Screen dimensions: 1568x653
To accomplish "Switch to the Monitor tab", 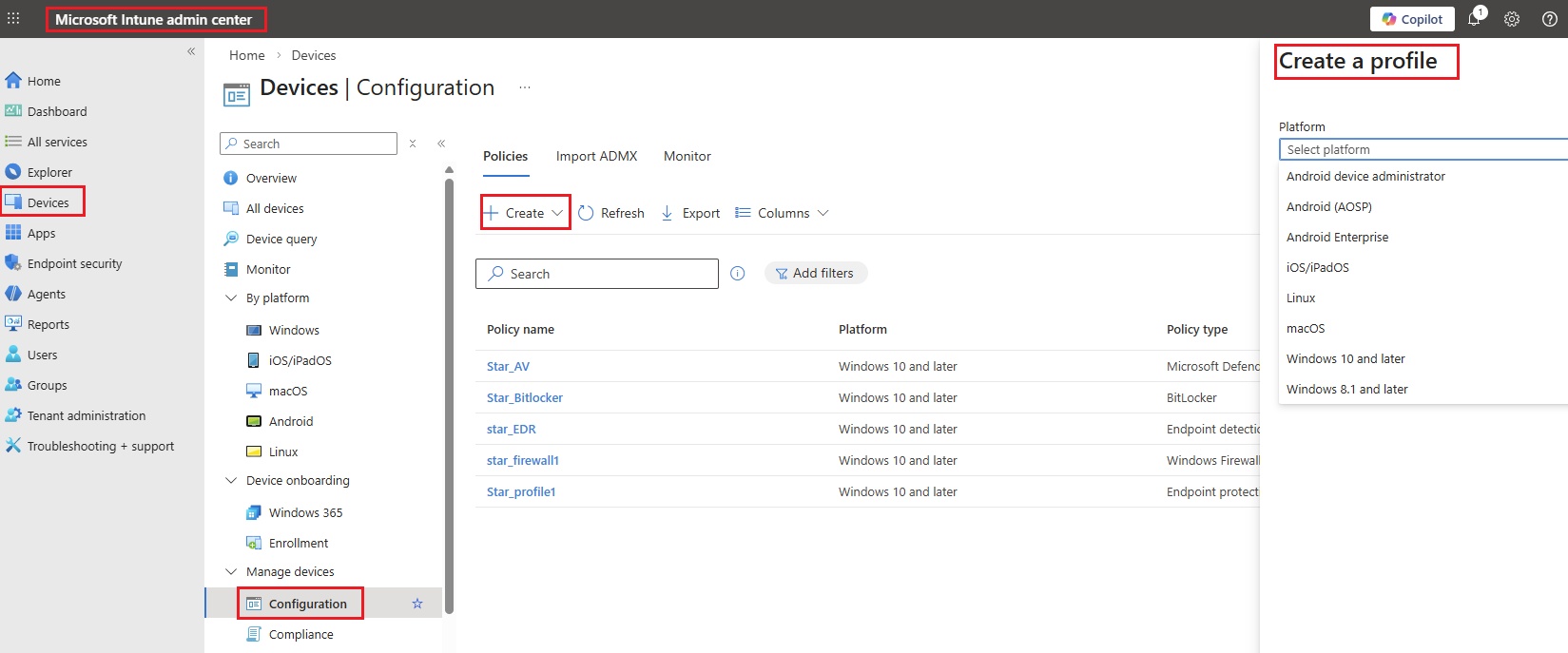I will (687, 156).
